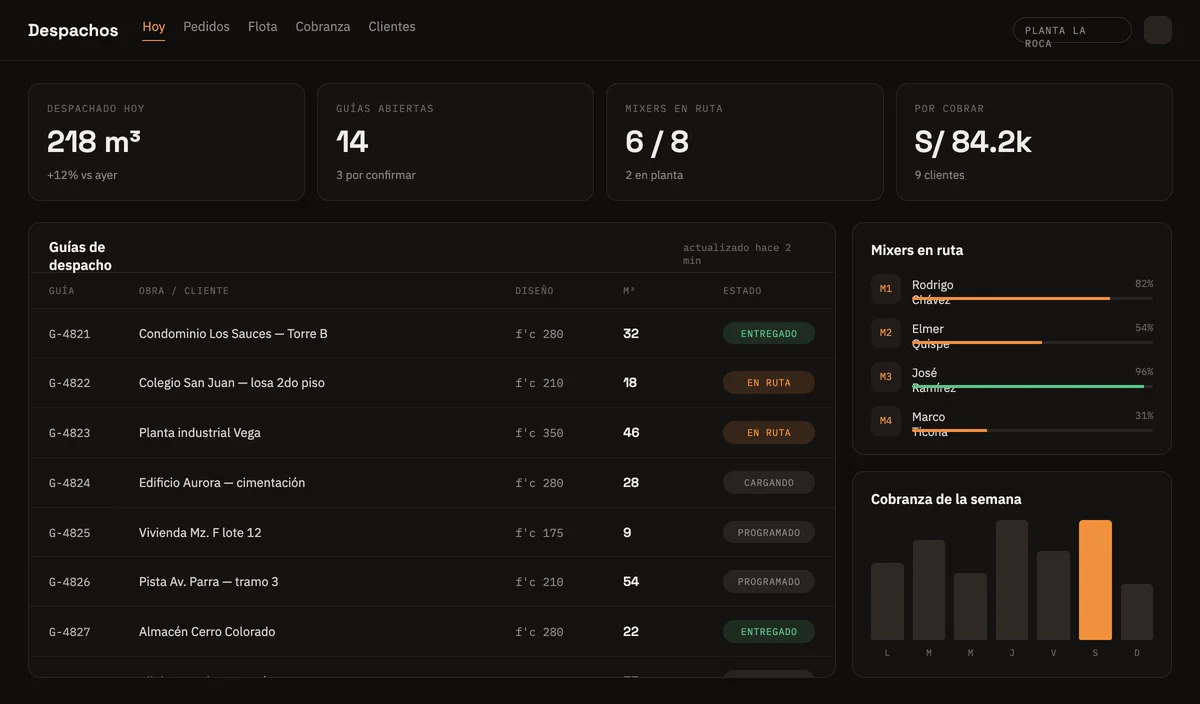Click the M4 mixer badge

886,421
